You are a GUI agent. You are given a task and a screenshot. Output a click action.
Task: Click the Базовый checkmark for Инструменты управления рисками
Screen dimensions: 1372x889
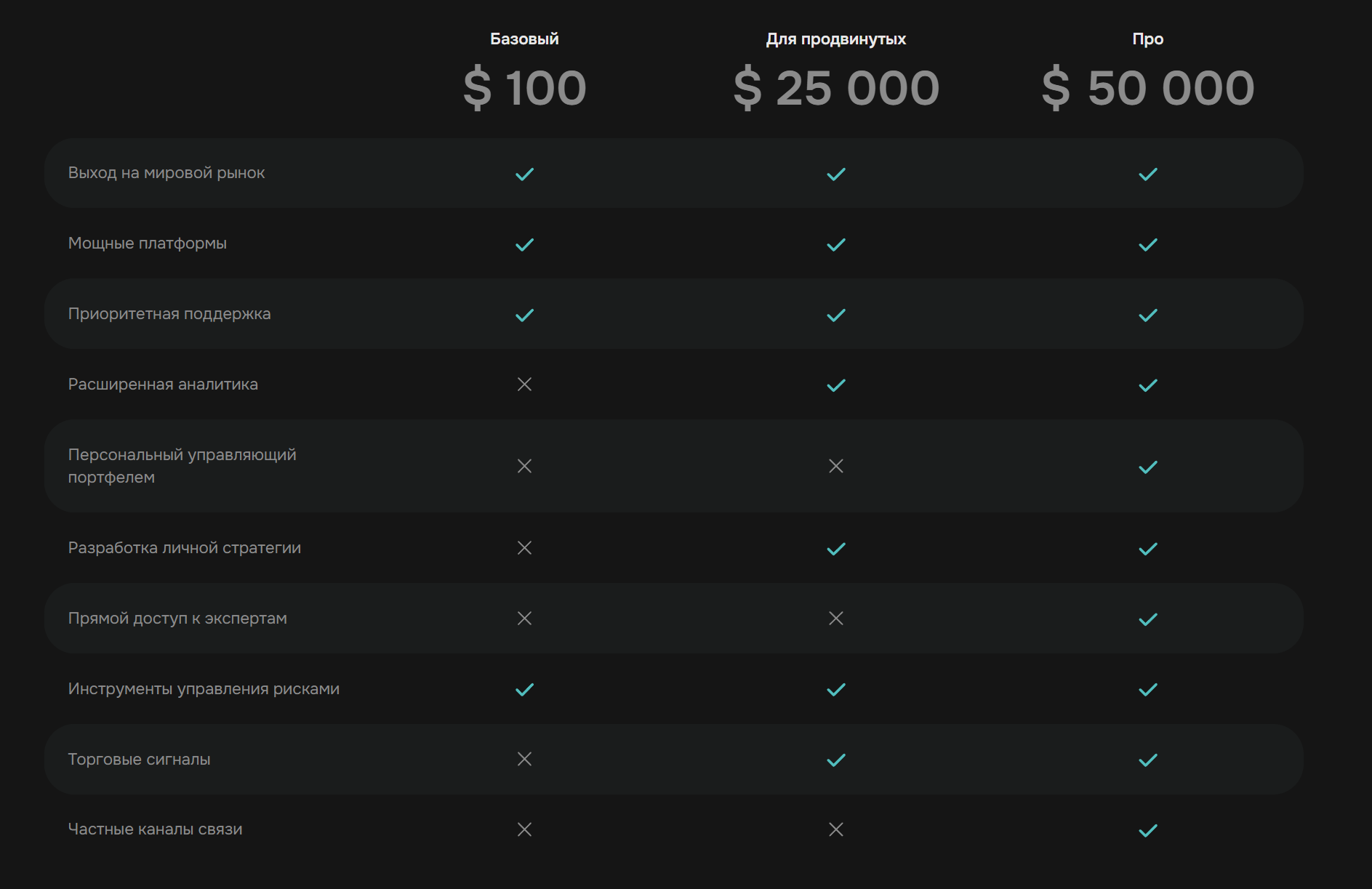(524, 690)
